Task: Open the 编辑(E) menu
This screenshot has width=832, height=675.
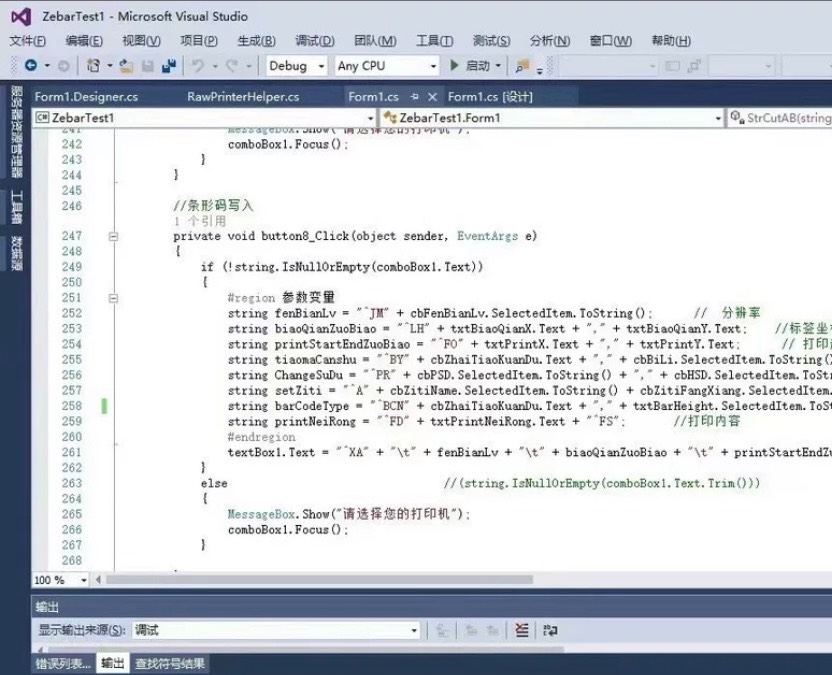Action: pyautogui.click(x=84, y=41)
